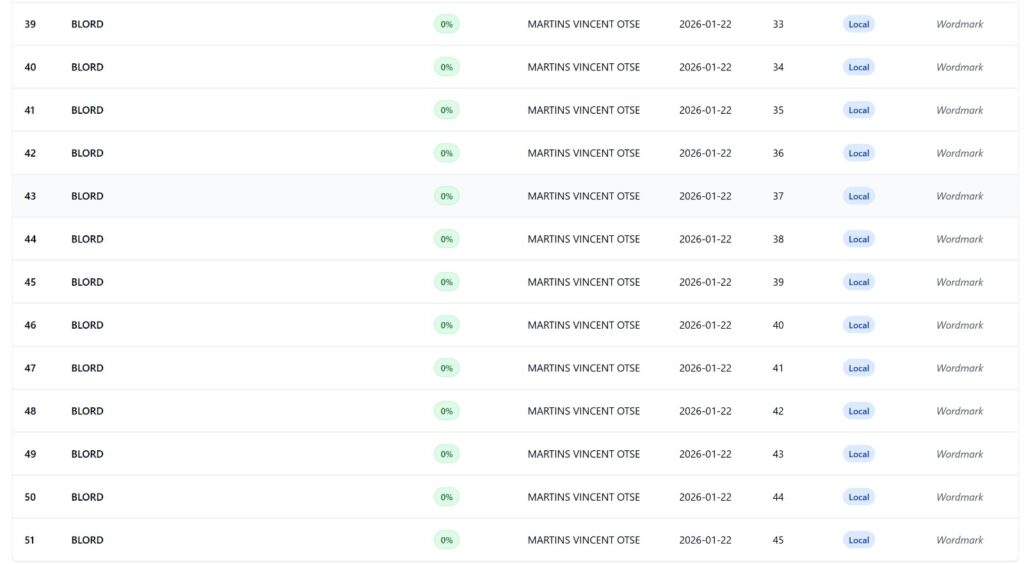Click the date in row 48
Screen dimensions: 1024x564
(x=705, y=411)
